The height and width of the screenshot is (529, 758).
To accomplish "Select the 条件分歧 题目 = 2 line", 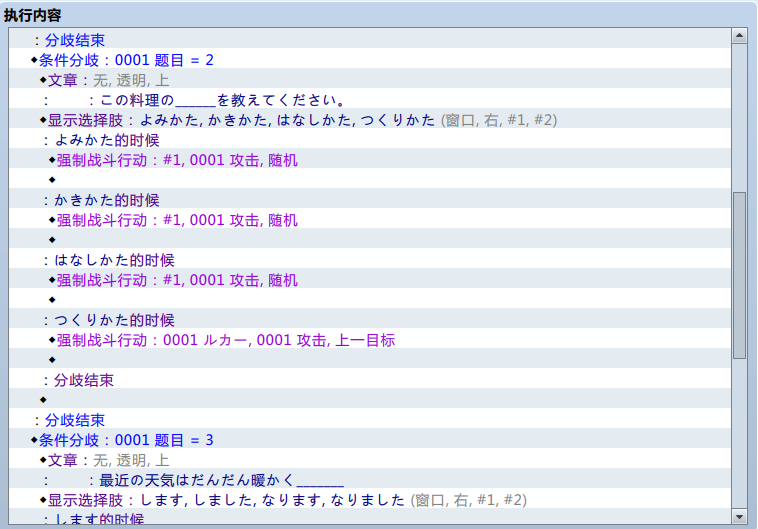I will (x=370, y=60).
